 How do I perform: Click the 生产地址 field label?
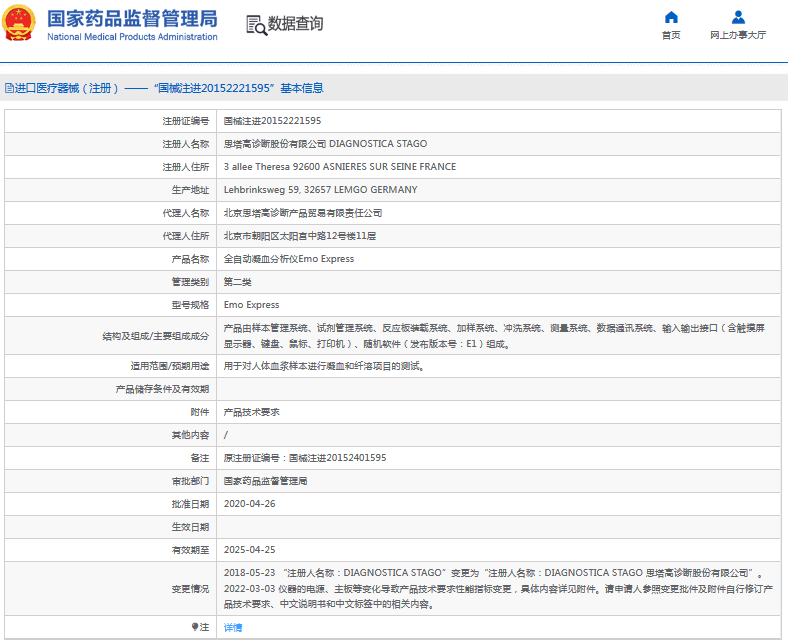pos(190,190)
